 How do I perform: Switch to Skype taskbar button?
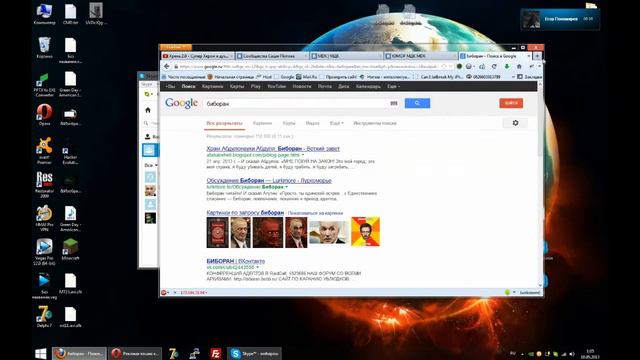pyautogui.click(x=254, y=353)
